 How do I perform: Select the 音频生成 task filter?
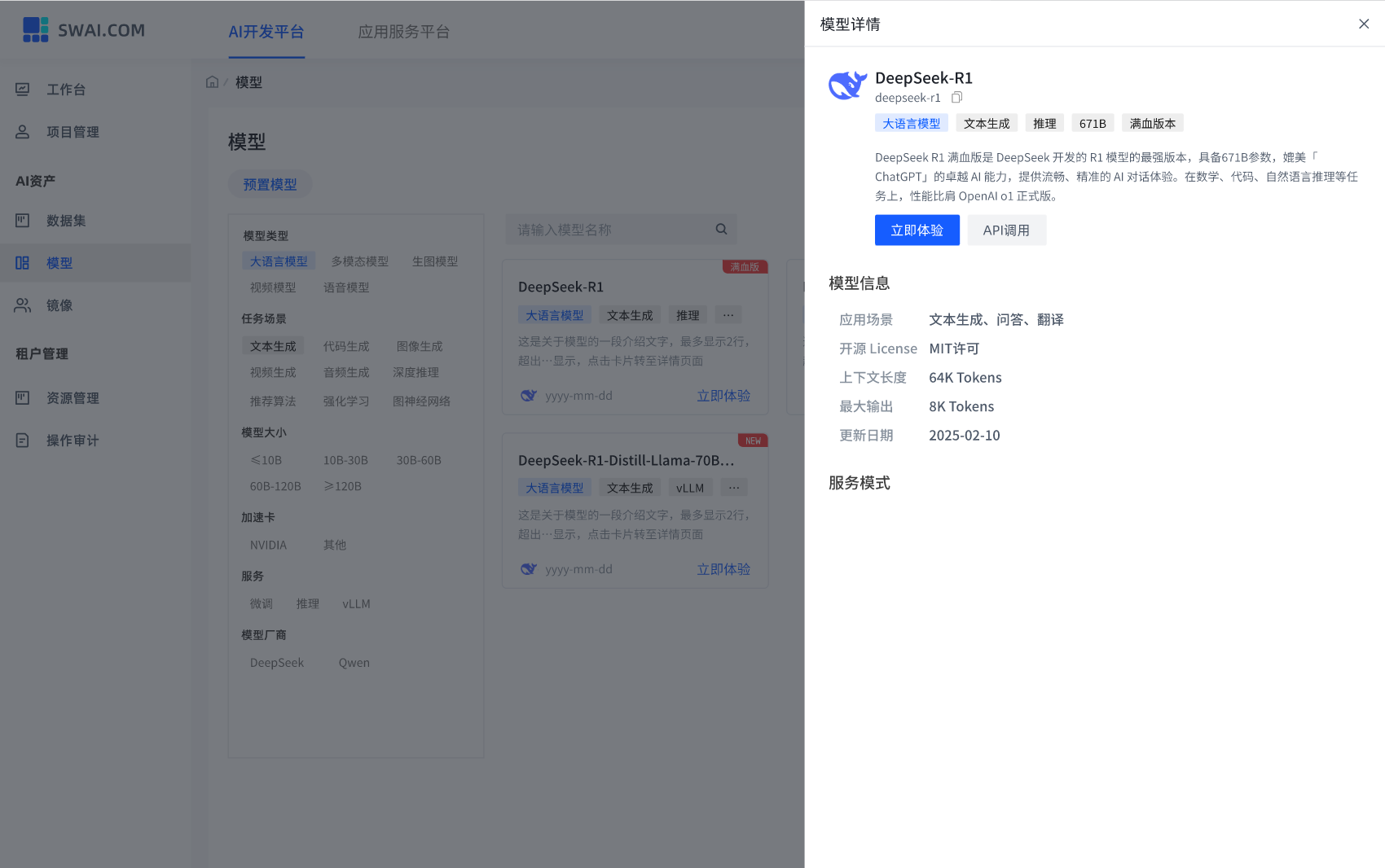[x=346, y=372]
